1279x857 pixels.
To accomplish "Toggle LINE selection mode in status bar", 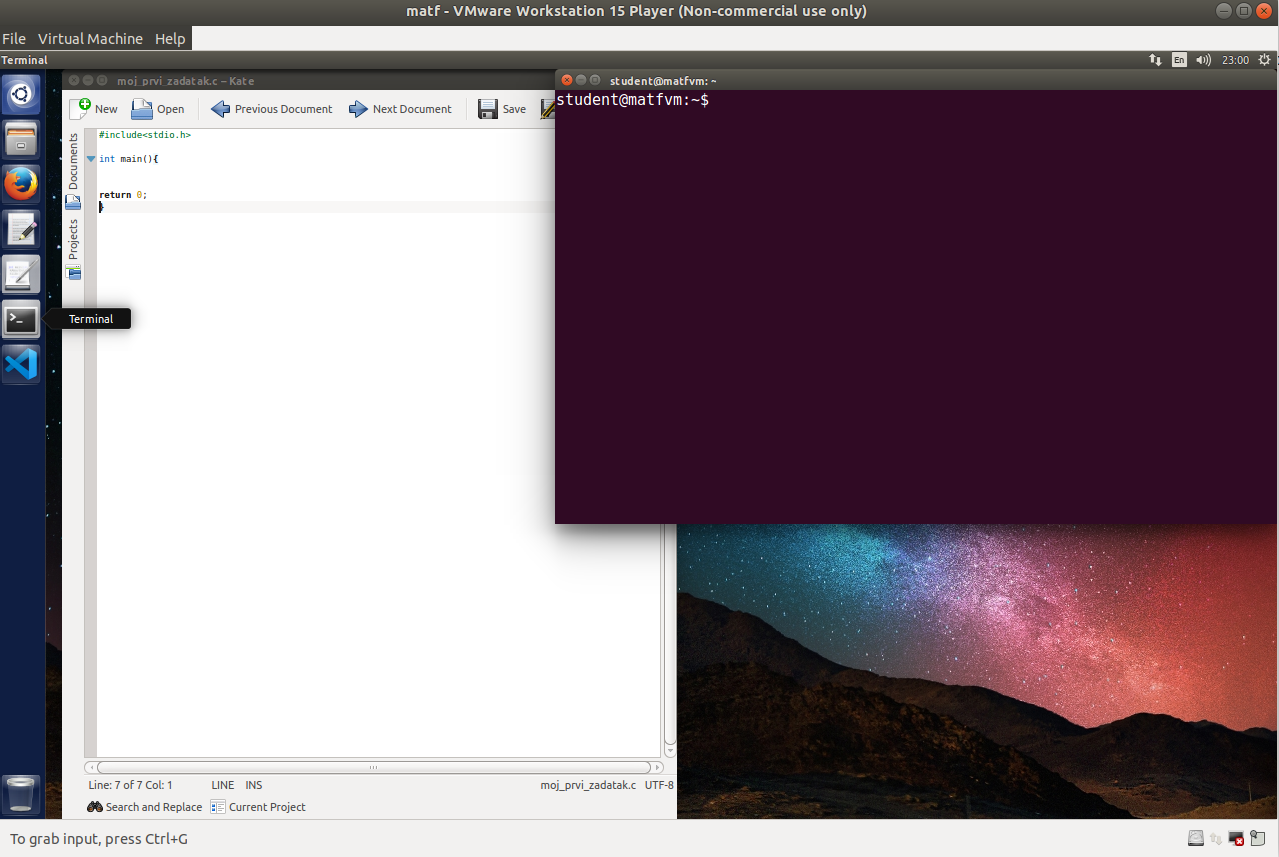I will coord(222,785).
